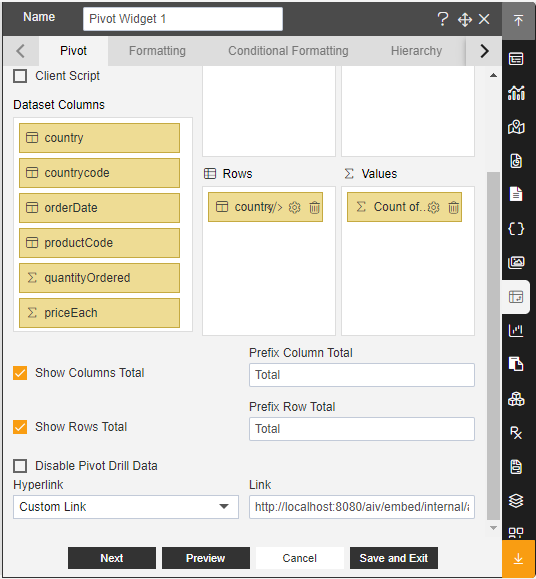Click the Preview button
536x579 pixels.
pos(206,558)
